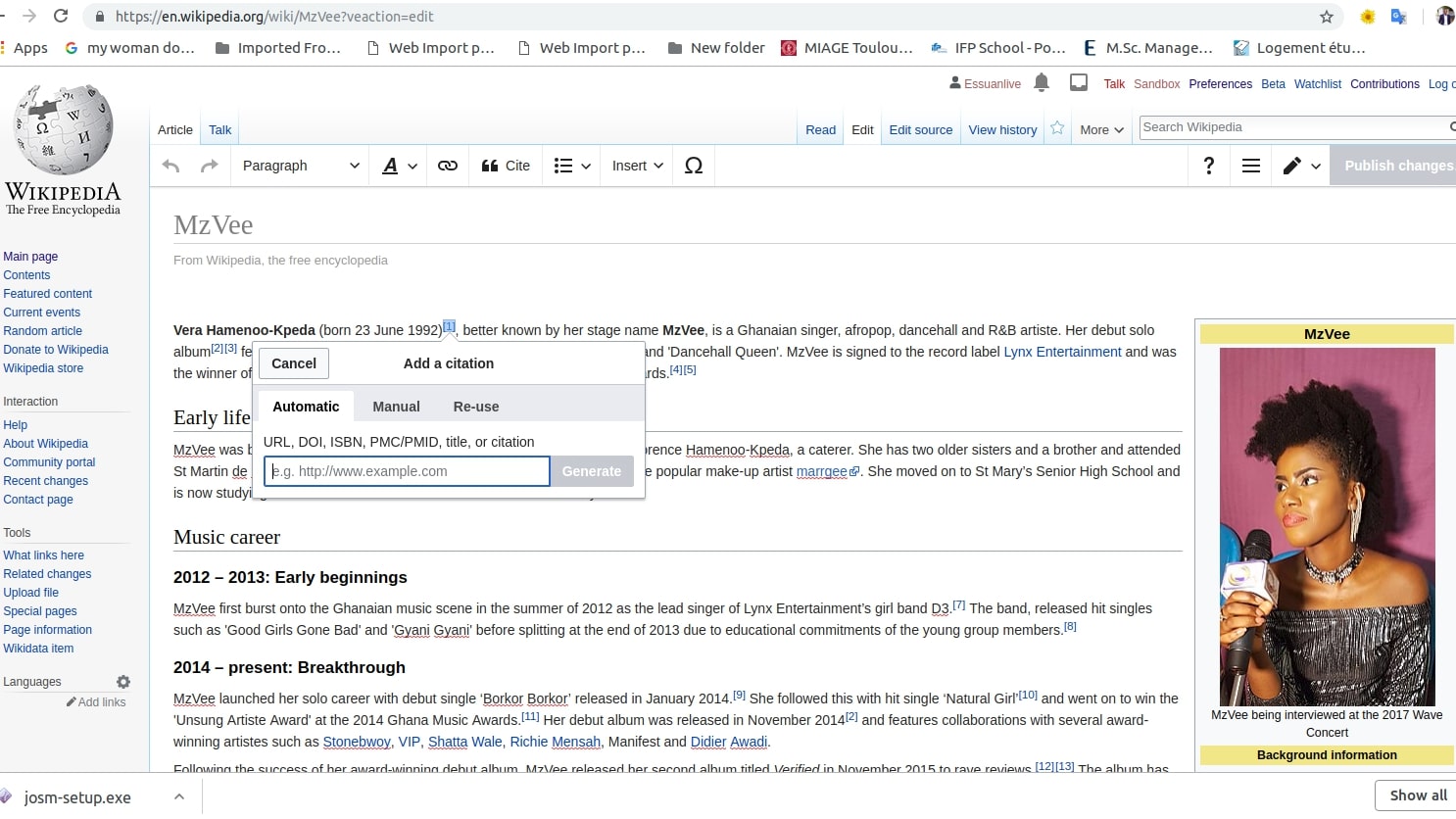Open Languages settings gear
This screenshot has width=1456, height=819.
(x=123, y=682)
